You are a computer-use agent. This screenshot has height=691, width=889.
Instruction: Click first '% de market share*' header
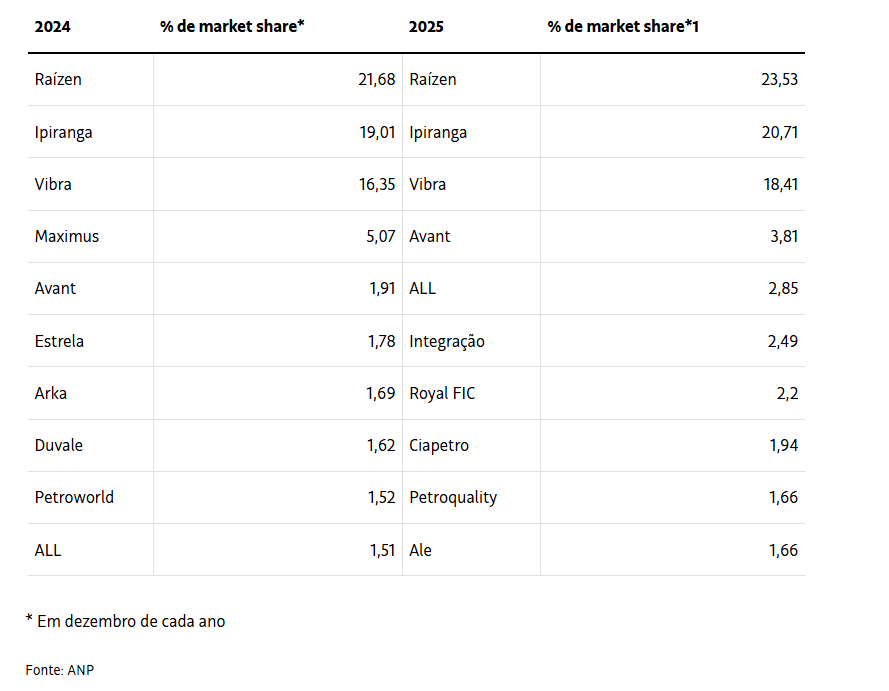(x=232, y=27)
